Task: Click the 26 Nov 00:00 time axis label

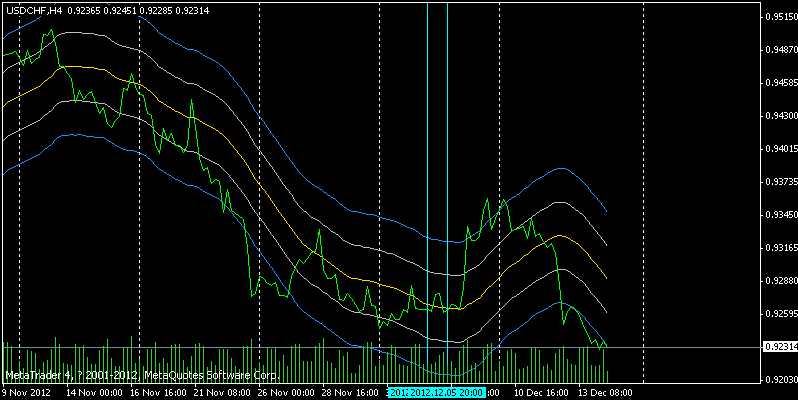Action: pos(286,393)
